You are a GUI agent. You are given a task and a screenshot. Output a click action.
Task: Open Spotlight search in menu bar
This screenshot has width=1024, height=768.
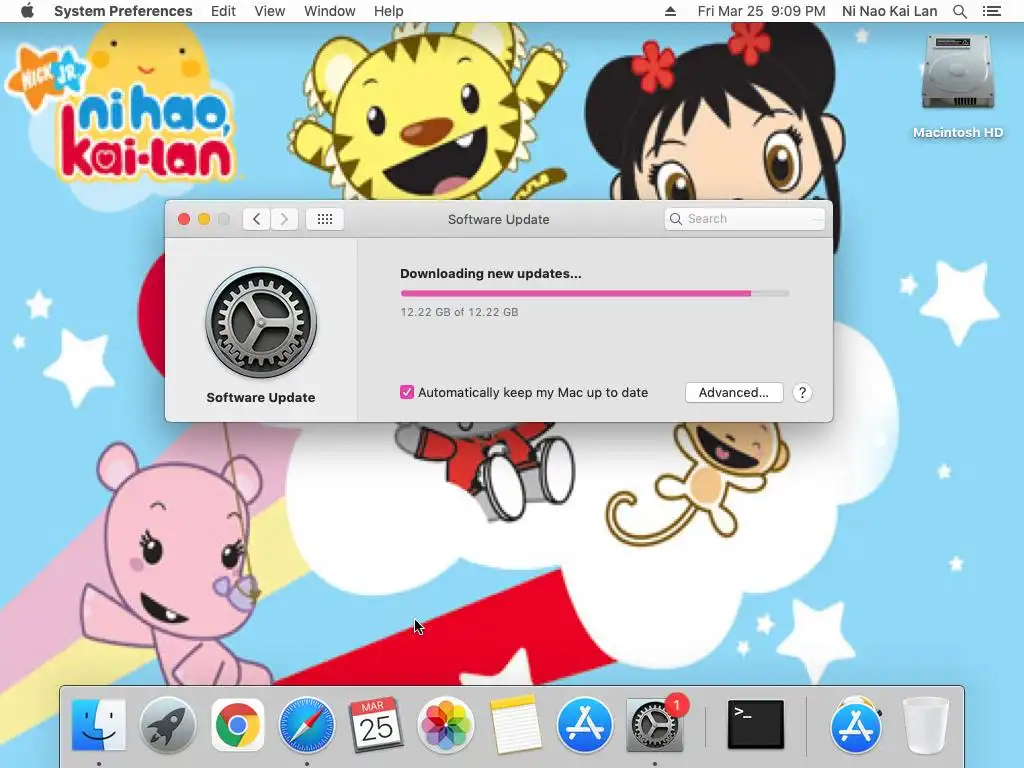pos(959,11)
